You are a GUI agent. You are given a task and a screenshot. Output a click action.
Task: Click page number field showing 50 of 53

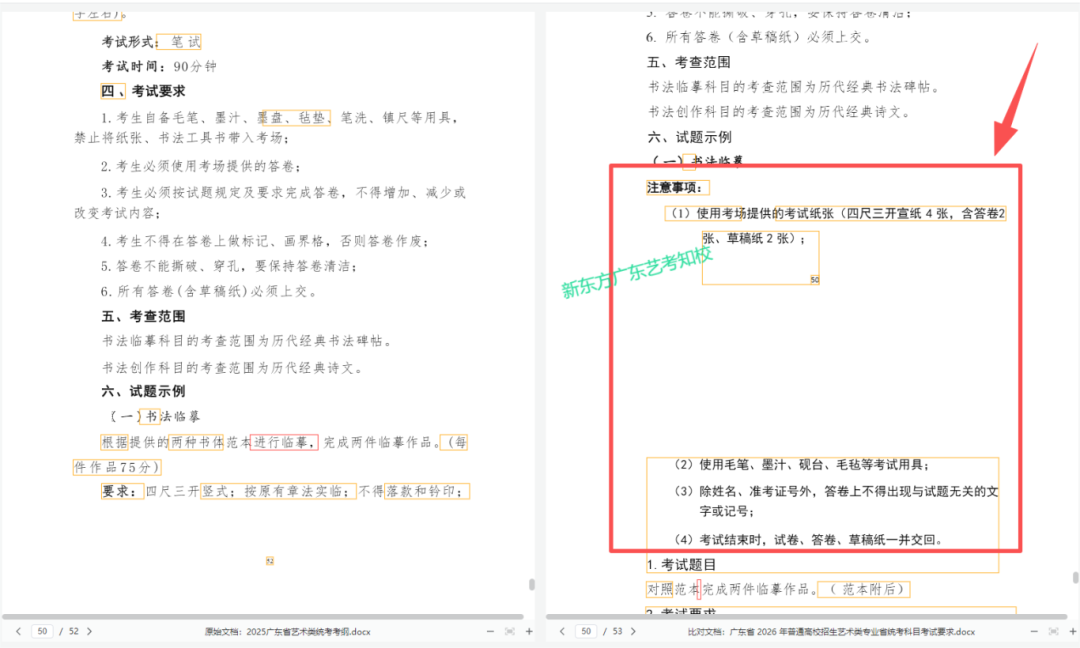[587, 631]
